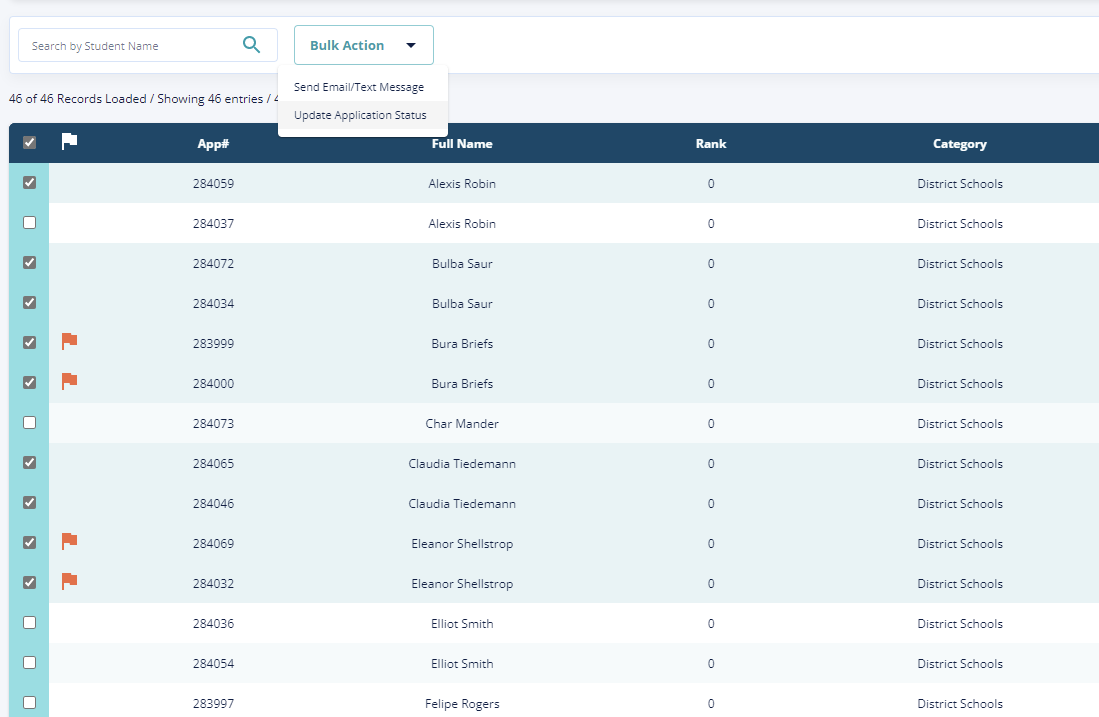
Task: Focus the Search by Student Name field
Action: (130, 46)
